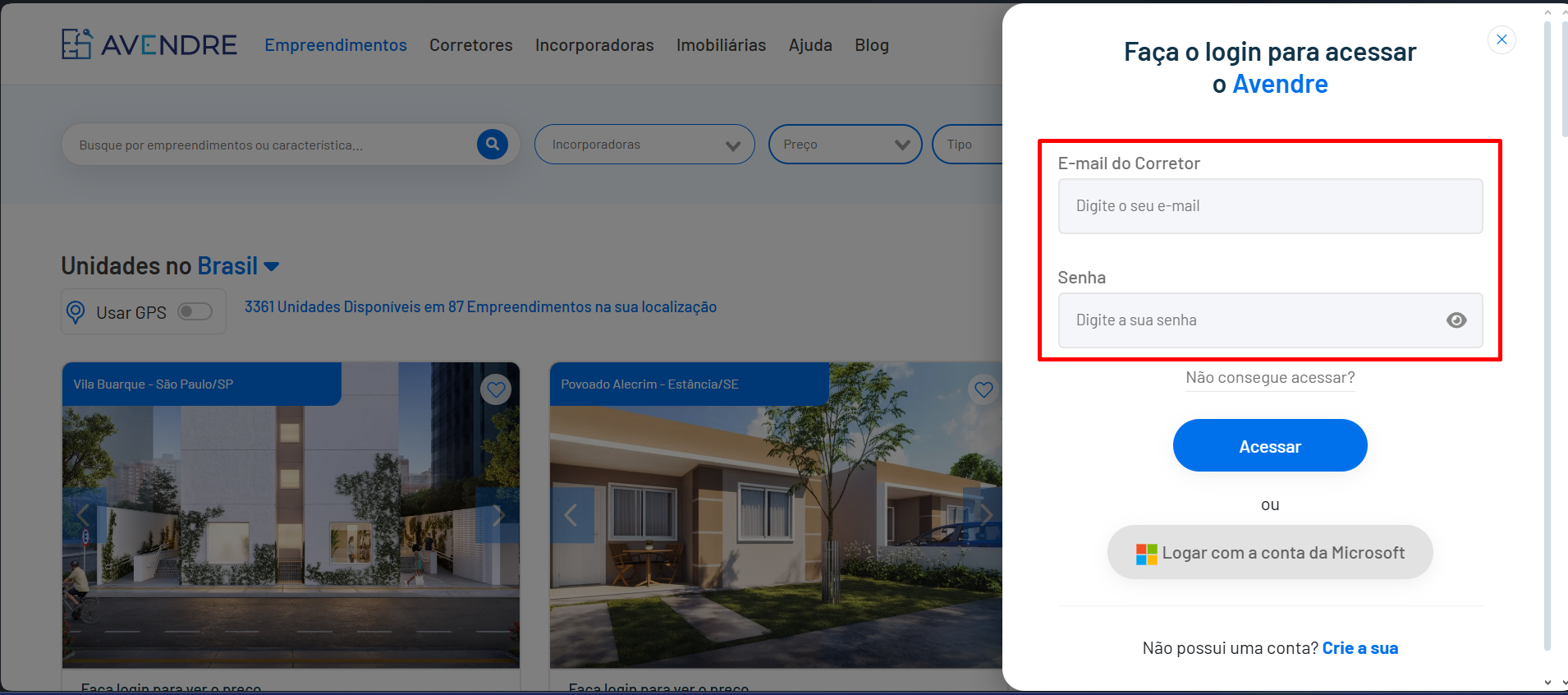1568x695 pixels.
Task: Favorite the Povoado Alecrim listing heart
Action: [x=983, y=389]
